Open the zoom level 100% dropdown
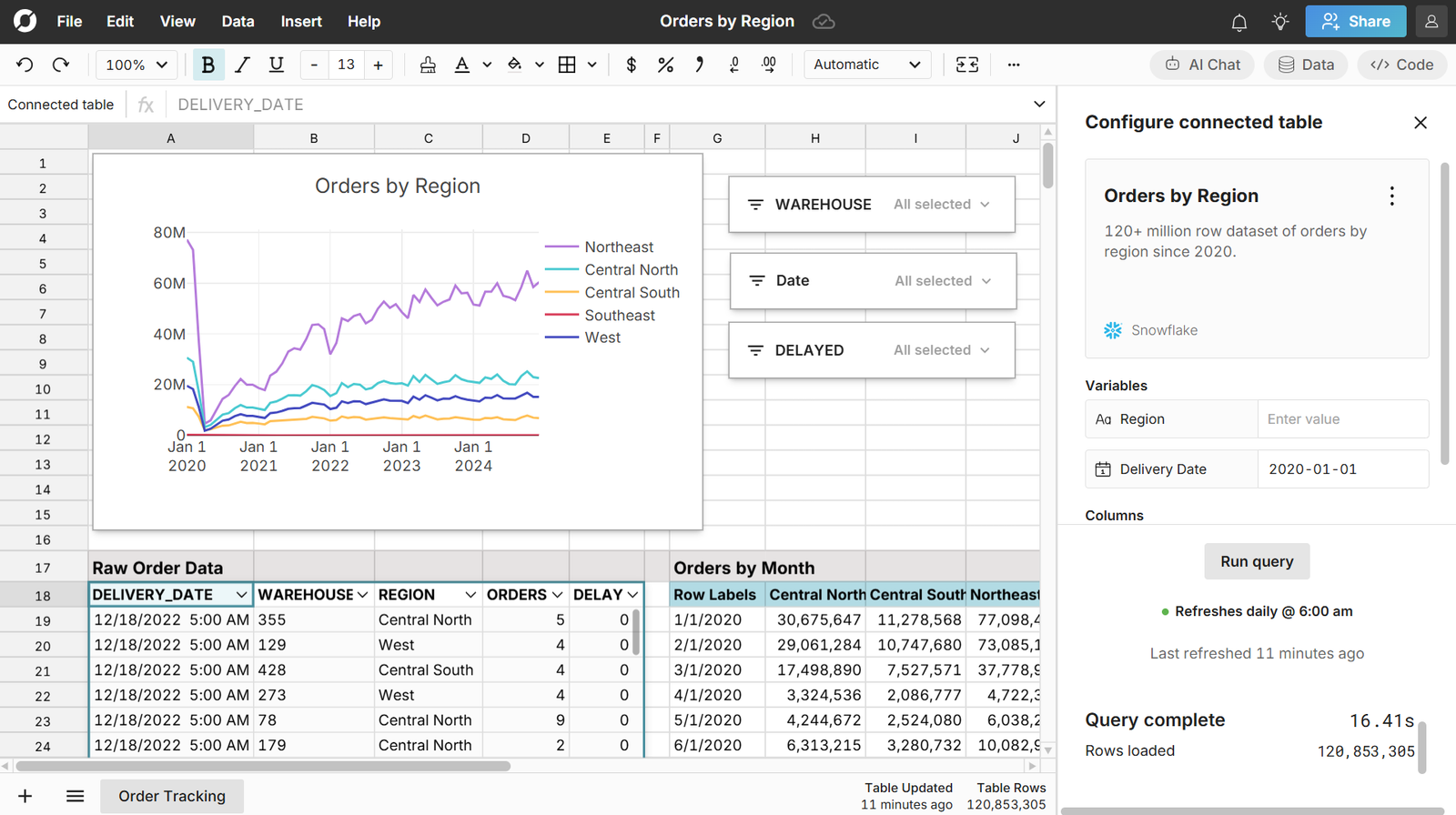1456x815 pixels. (136, 65)
